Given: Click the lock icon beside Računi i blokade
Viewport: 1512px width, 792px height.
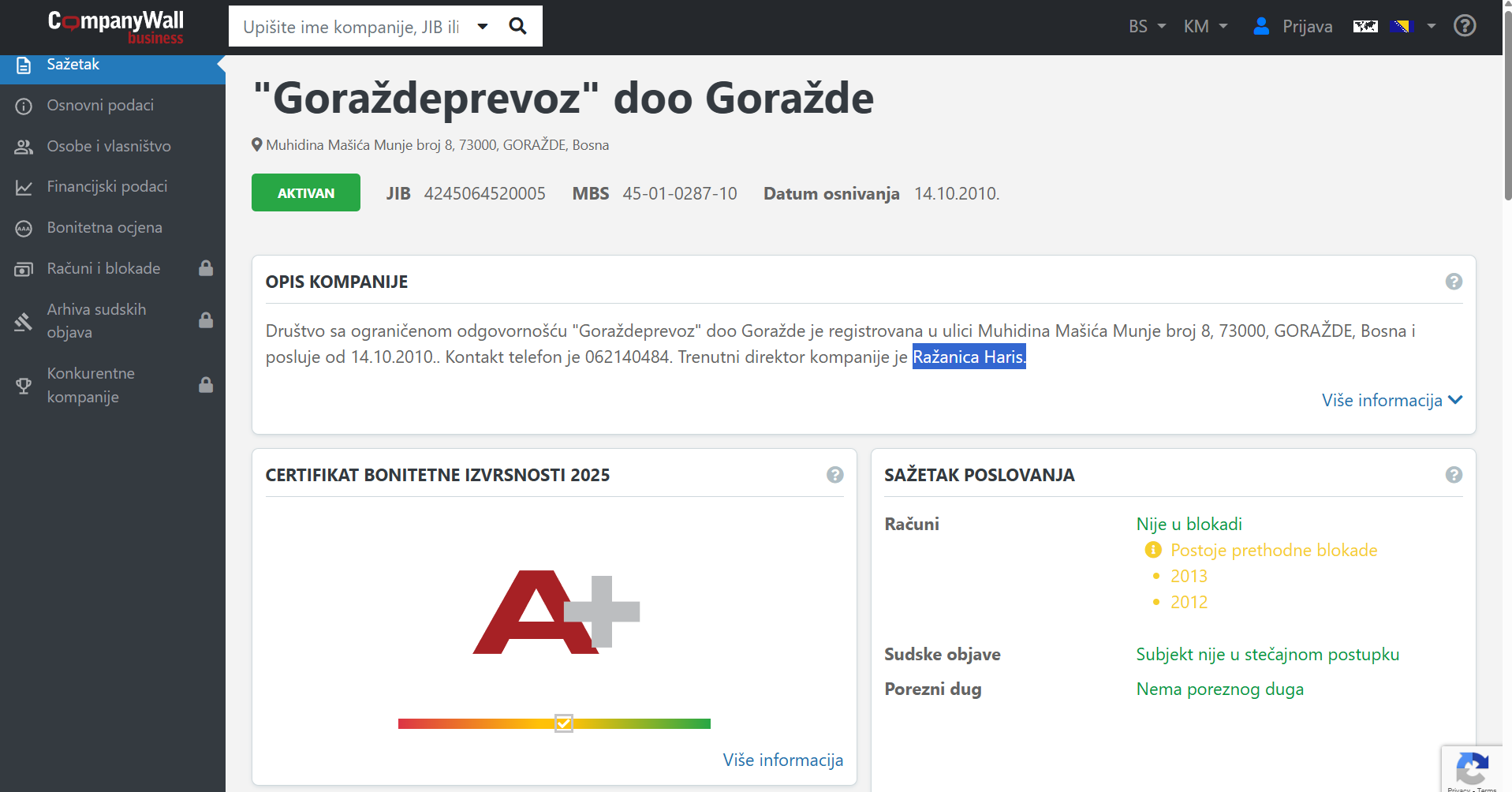Looking at the screenshot, I should [x=206, y=268].
